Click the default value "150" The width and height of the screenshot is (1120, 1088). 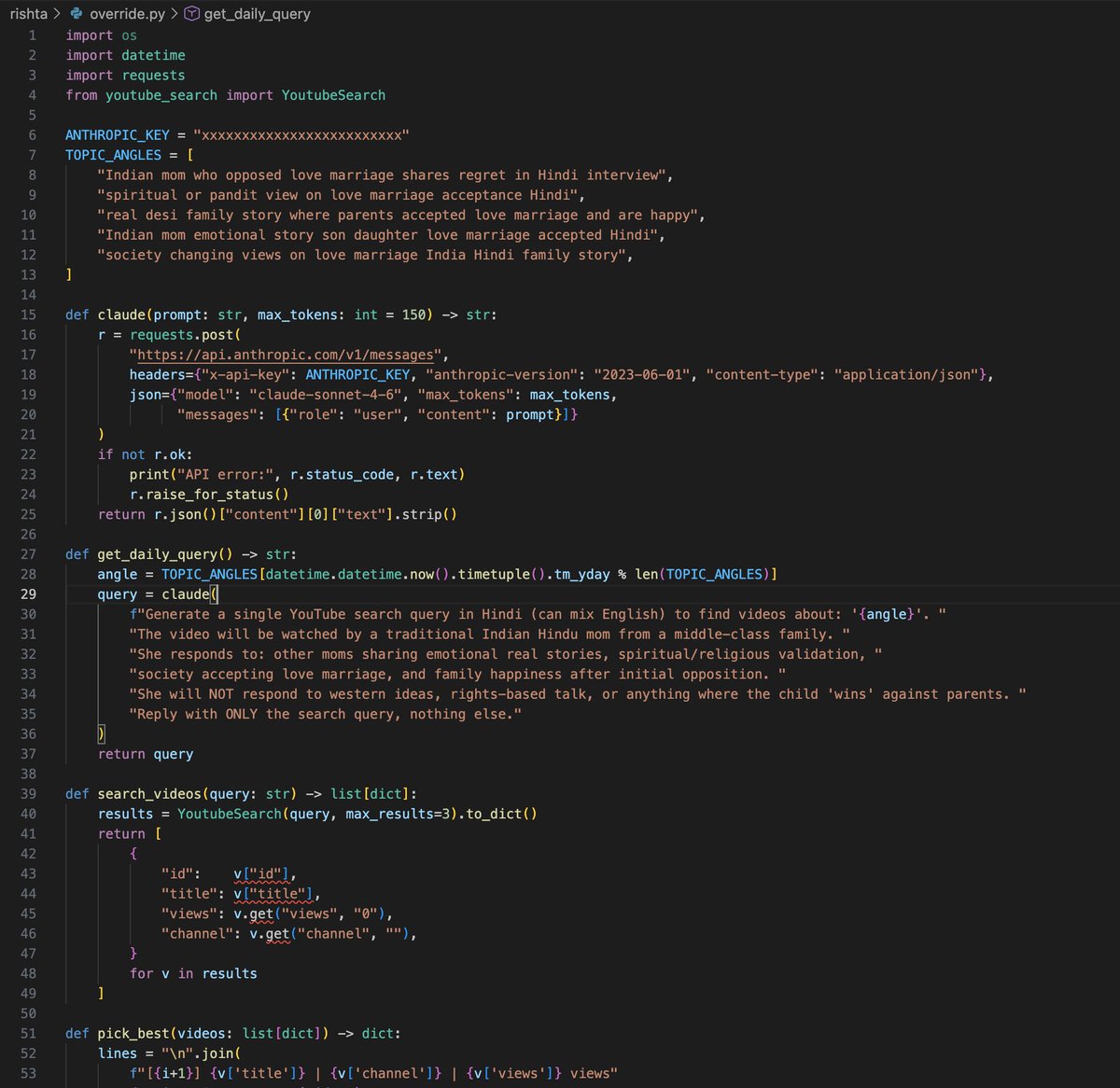coord(414,314)
